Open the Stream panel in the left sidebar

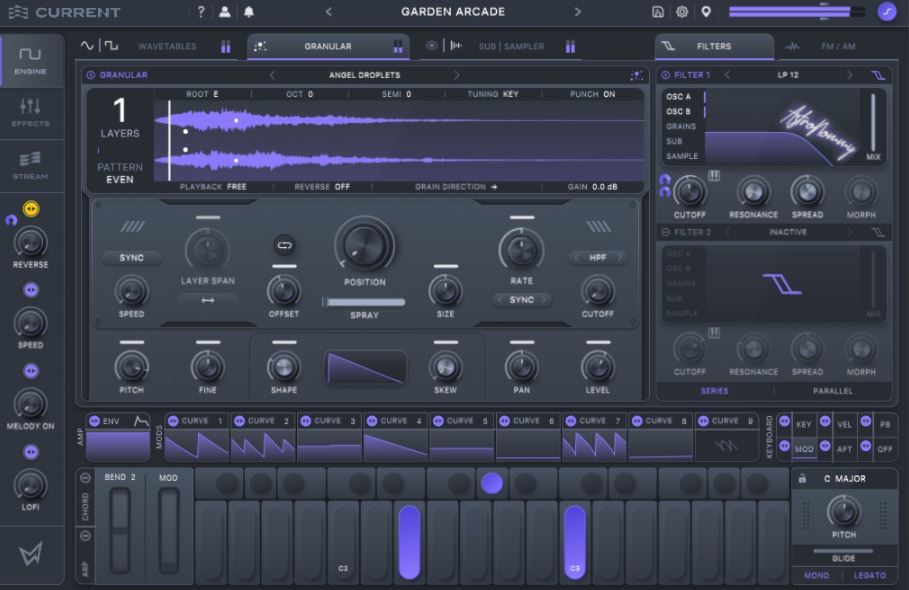(x=30, y=166)
